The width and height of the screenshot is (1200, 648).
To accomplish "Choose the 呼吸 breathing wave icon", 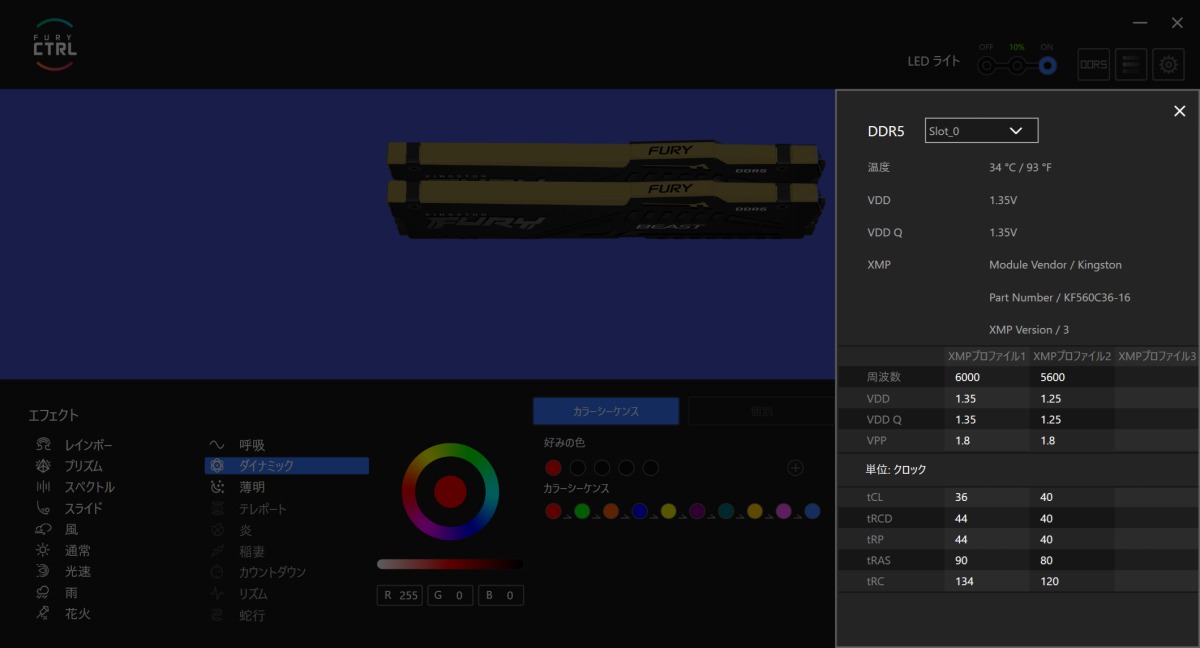I will [x=217, y=445].
